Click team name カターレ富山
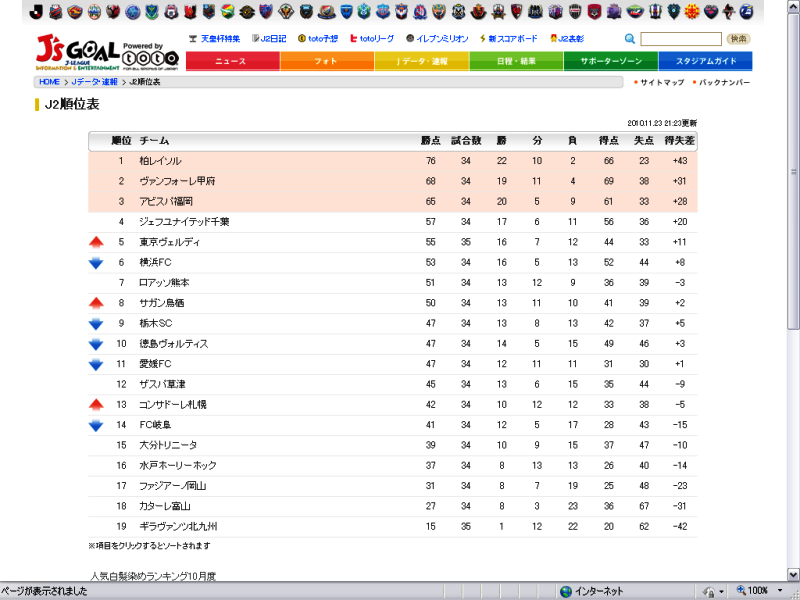Viewport: 800px width, 600px height. 165,506
